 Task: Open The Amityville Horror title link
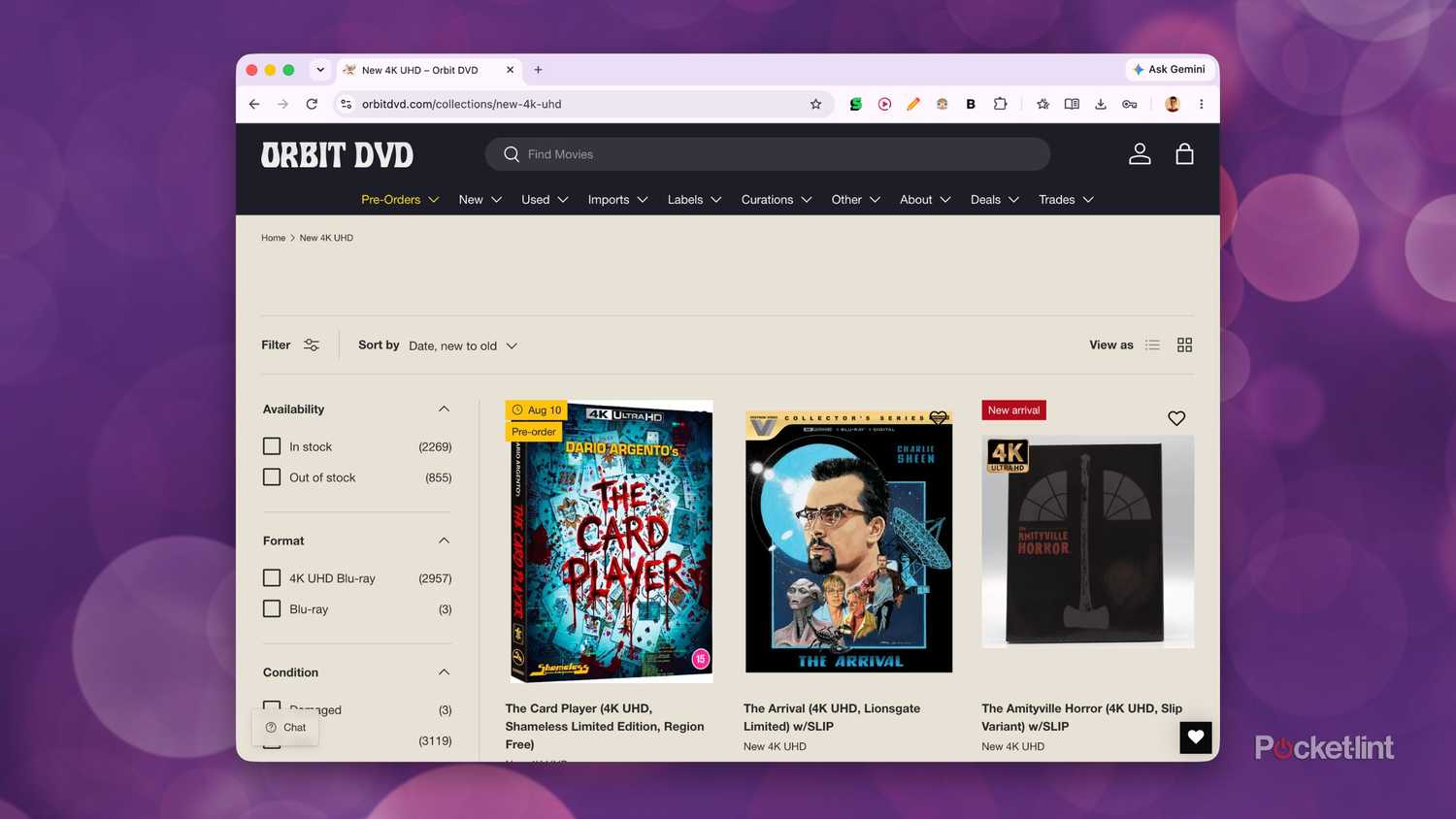(x=1081, y=717)
